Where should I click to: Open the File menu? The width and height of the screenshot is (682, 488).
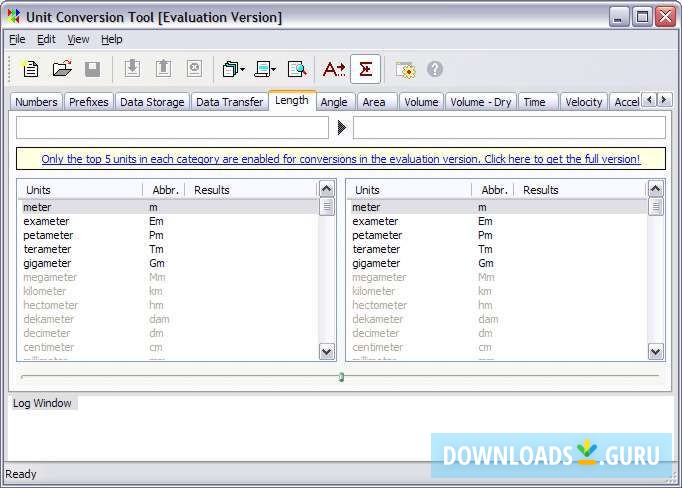[17, 39]
